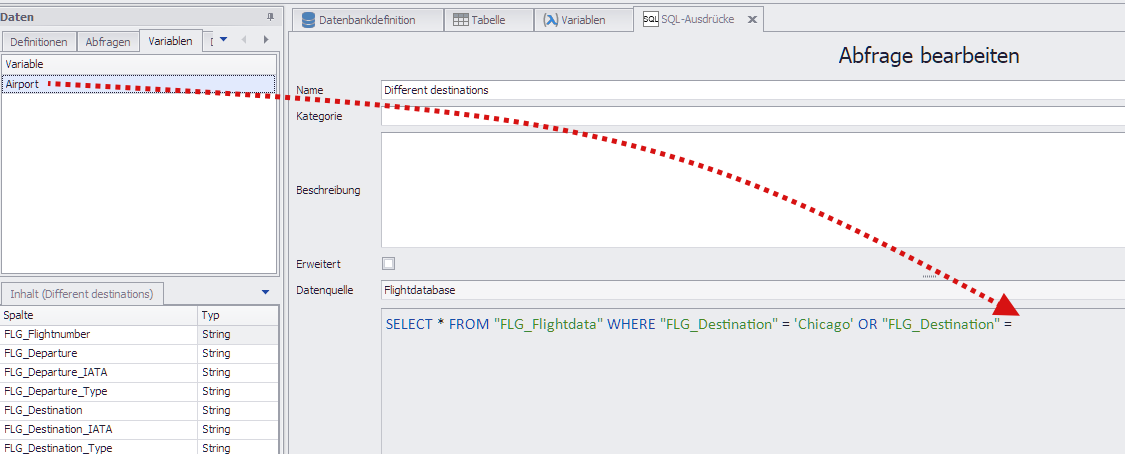
Task: Sort by the Spalte column header
Action: pos(100,315)
